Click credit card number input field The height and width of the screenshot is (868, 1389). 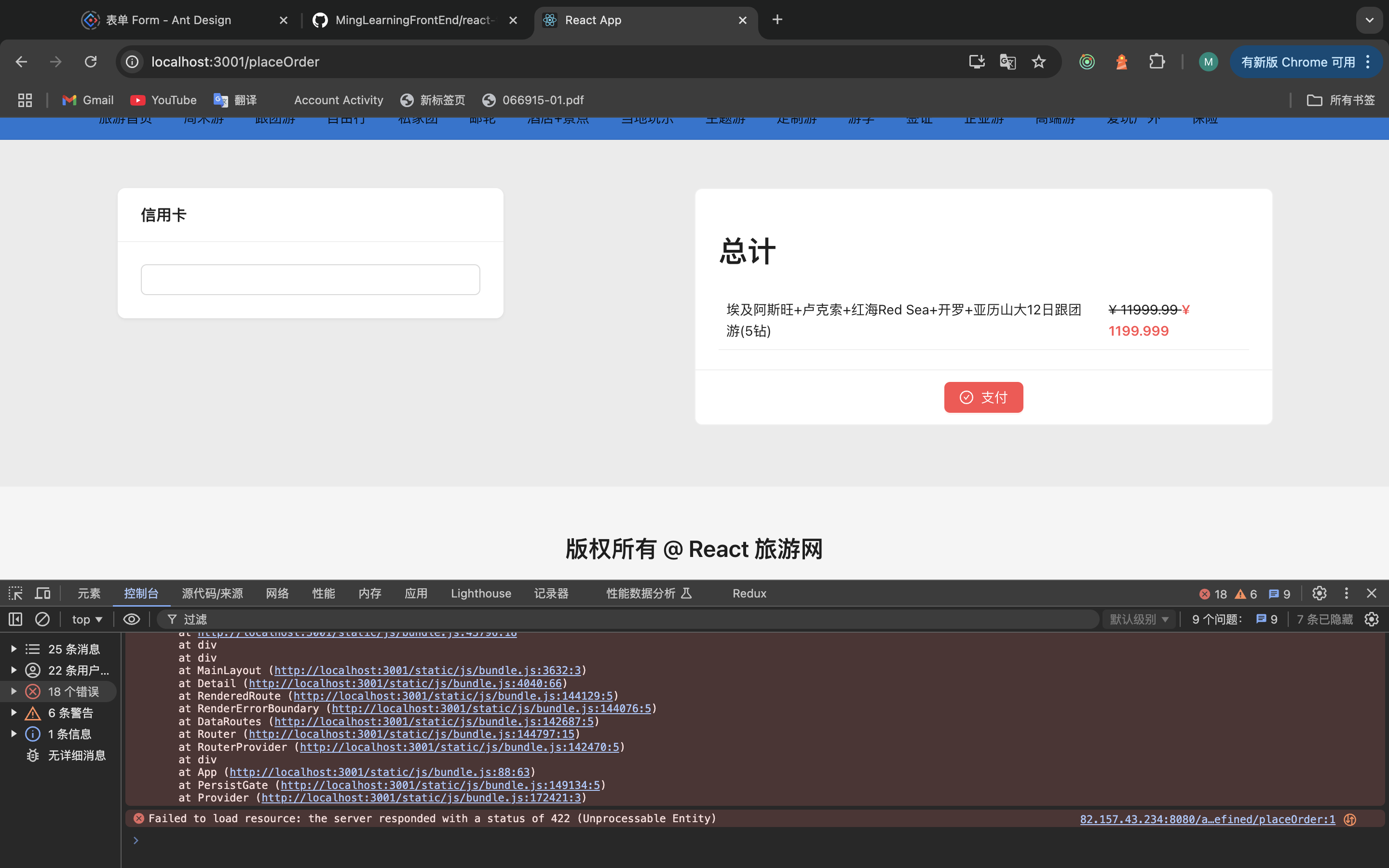(x=310, y=278)
